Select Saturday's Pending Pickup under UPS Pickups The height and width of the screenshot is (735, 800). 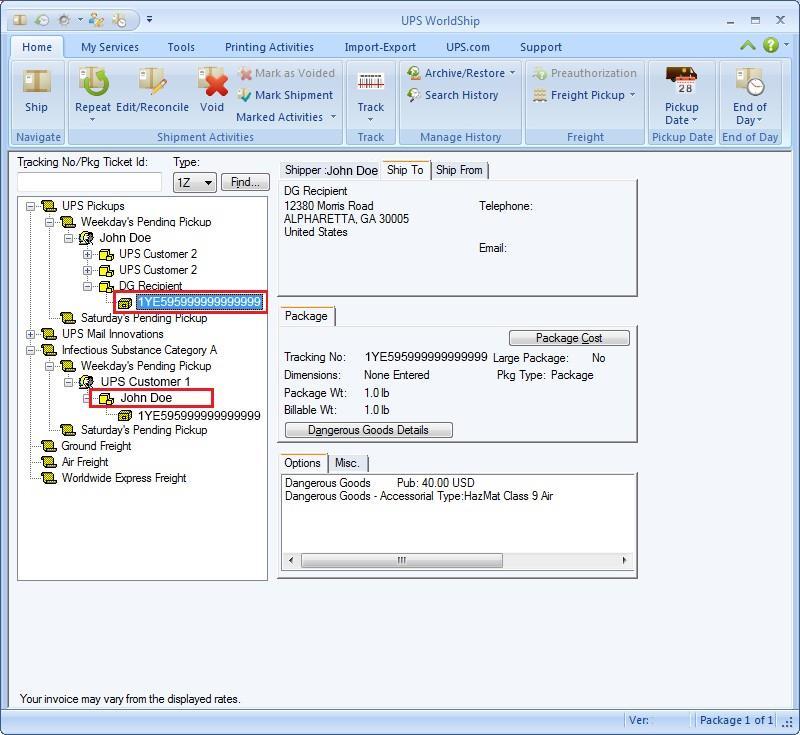[x=144, y=318]
